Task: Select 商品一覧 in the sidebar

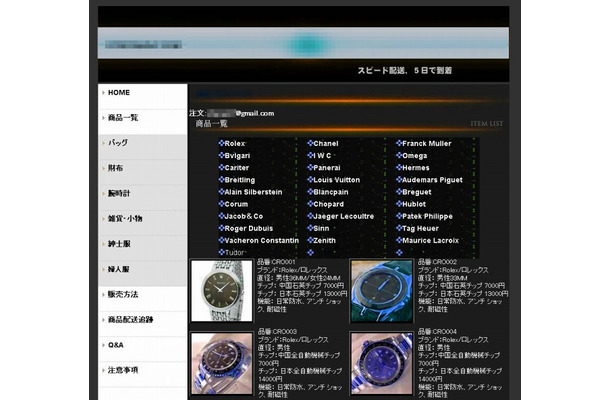Action: point(125,117)
